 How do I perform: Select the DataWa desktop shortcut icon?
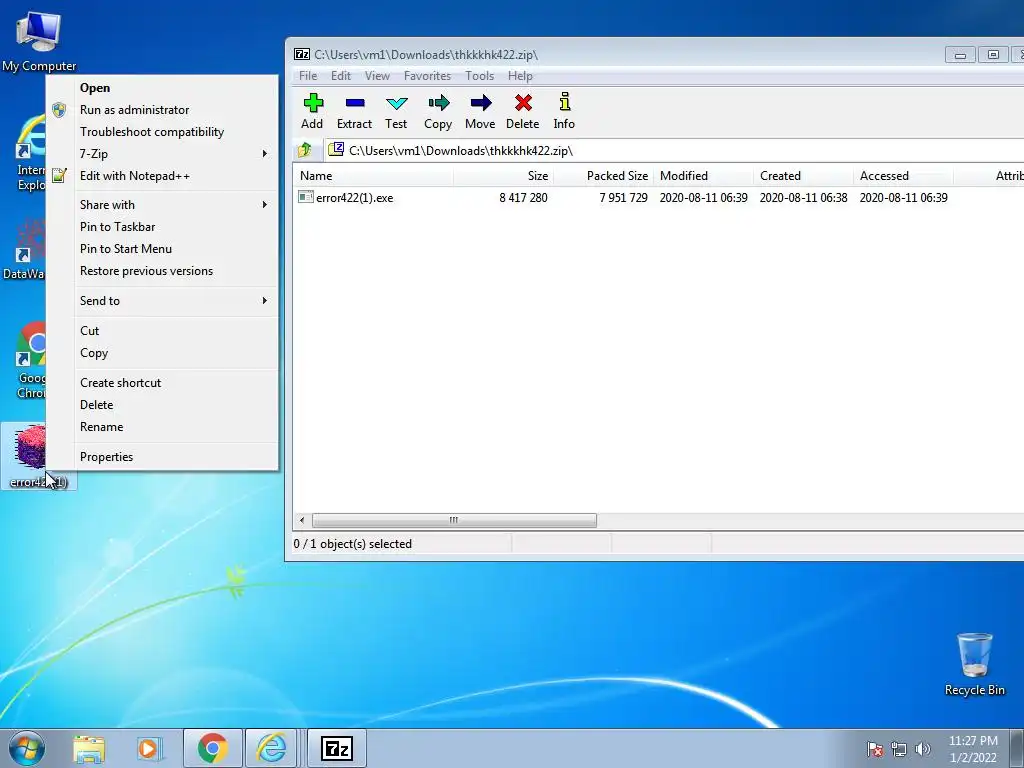click(x=24, y=249)
